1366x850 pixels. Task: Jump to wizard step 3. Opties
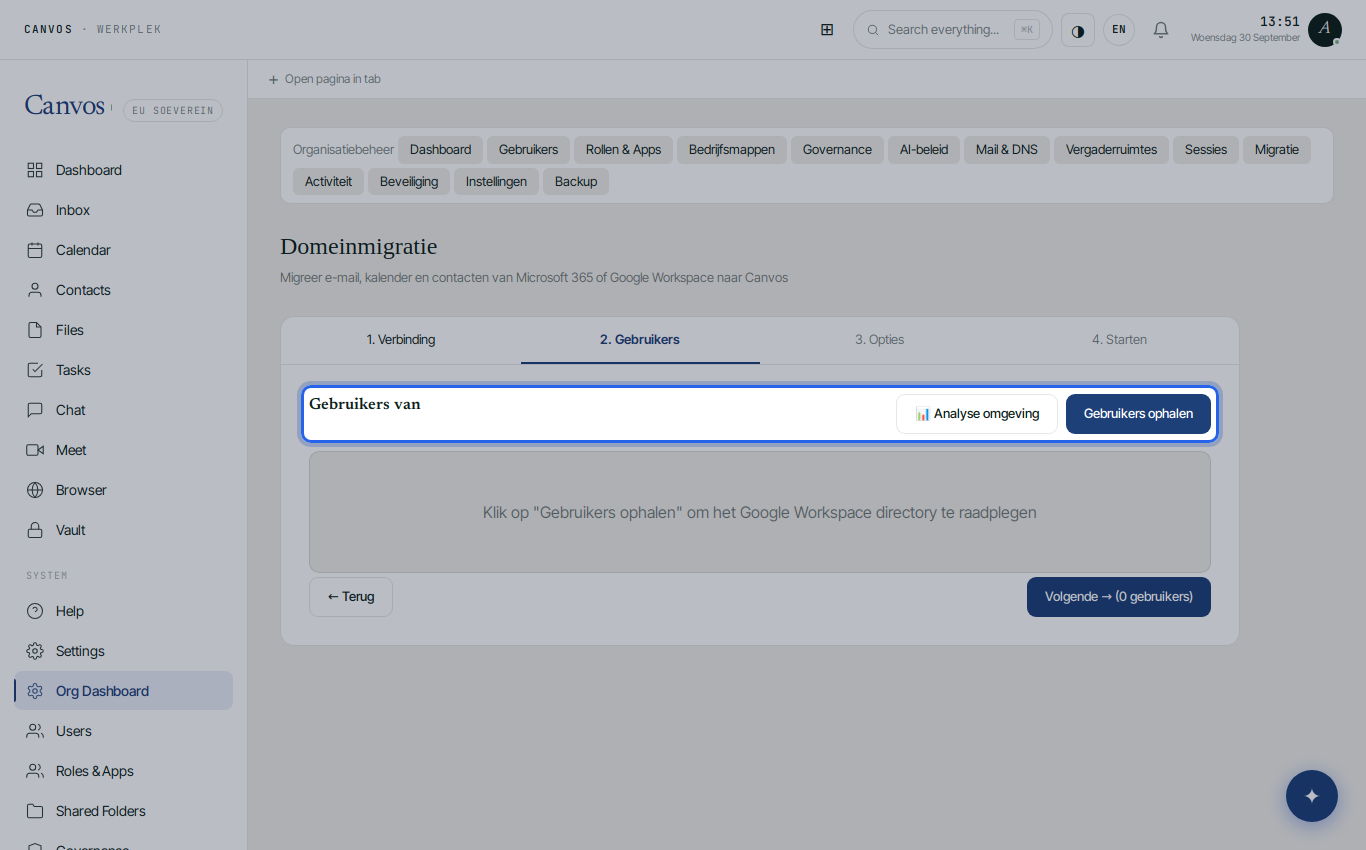point(879,340)
